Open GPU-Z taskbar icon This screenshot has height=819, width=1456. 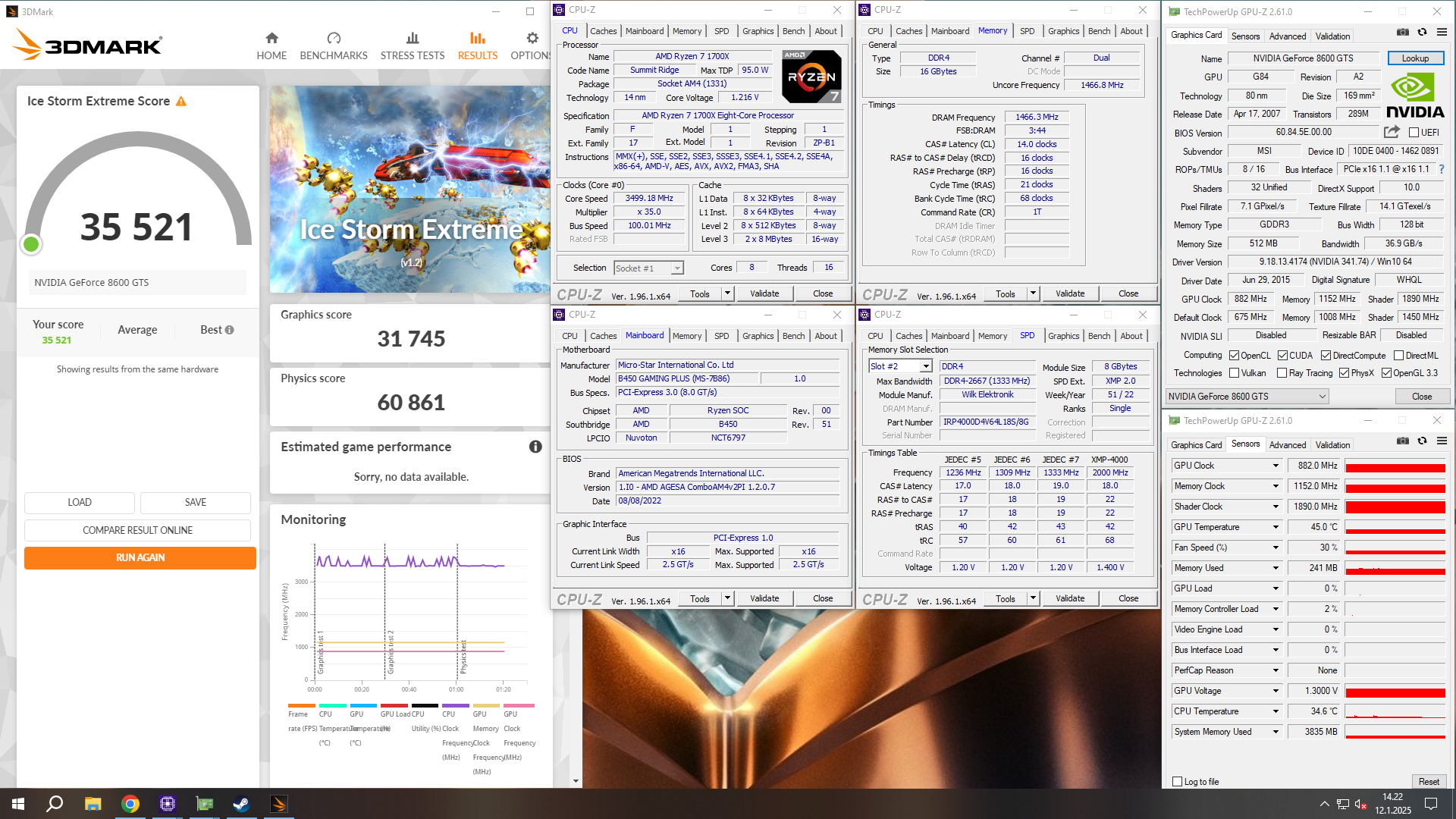[205, 804]
